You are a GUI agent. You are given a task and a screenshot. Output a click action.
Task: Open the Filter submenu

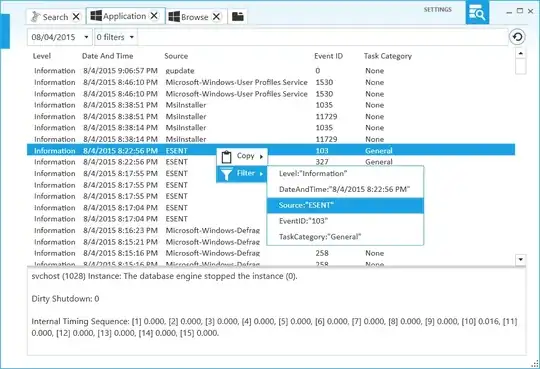(242, 173)
